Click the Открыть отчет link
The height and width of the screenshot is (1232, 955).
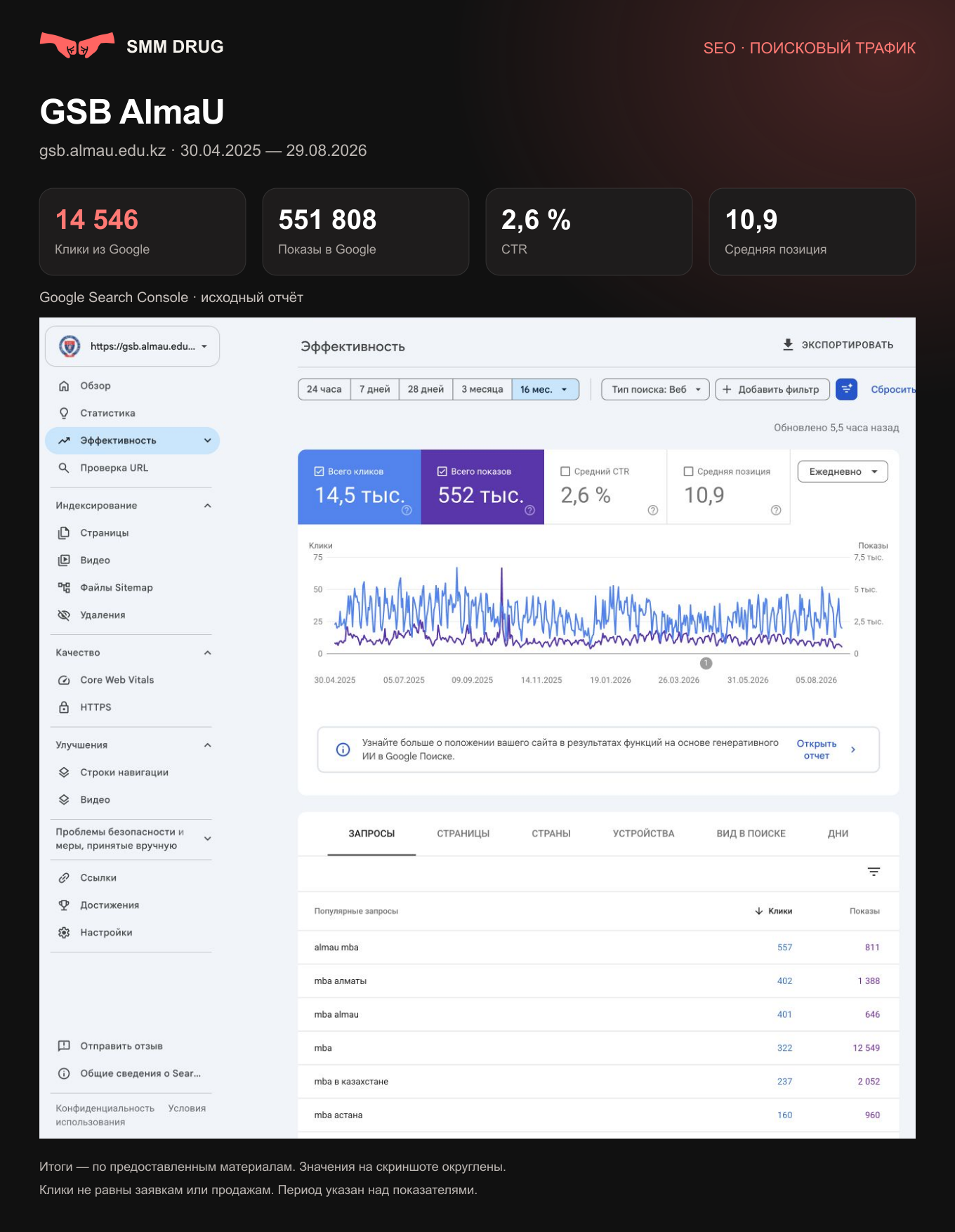point(817,749)
